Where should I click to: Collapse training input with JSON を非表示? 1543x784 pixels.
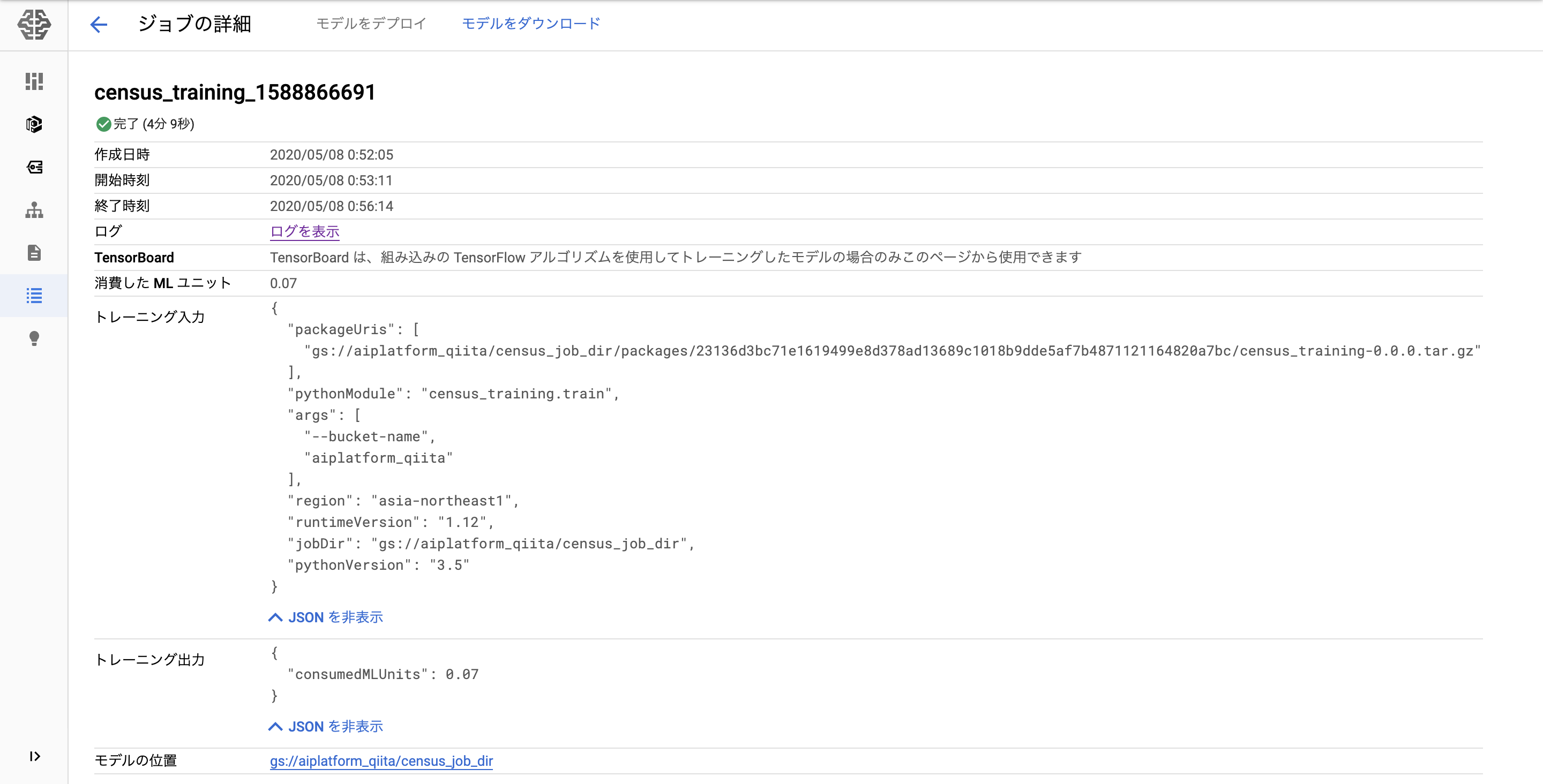[x=326, y=617]
